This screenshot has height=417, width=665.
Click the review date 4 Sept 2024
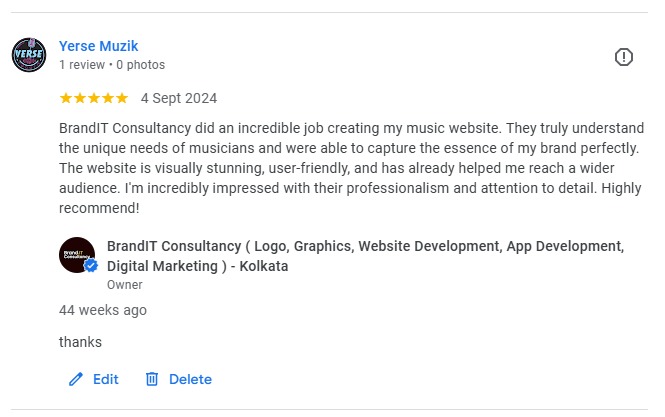pos(179,98)
